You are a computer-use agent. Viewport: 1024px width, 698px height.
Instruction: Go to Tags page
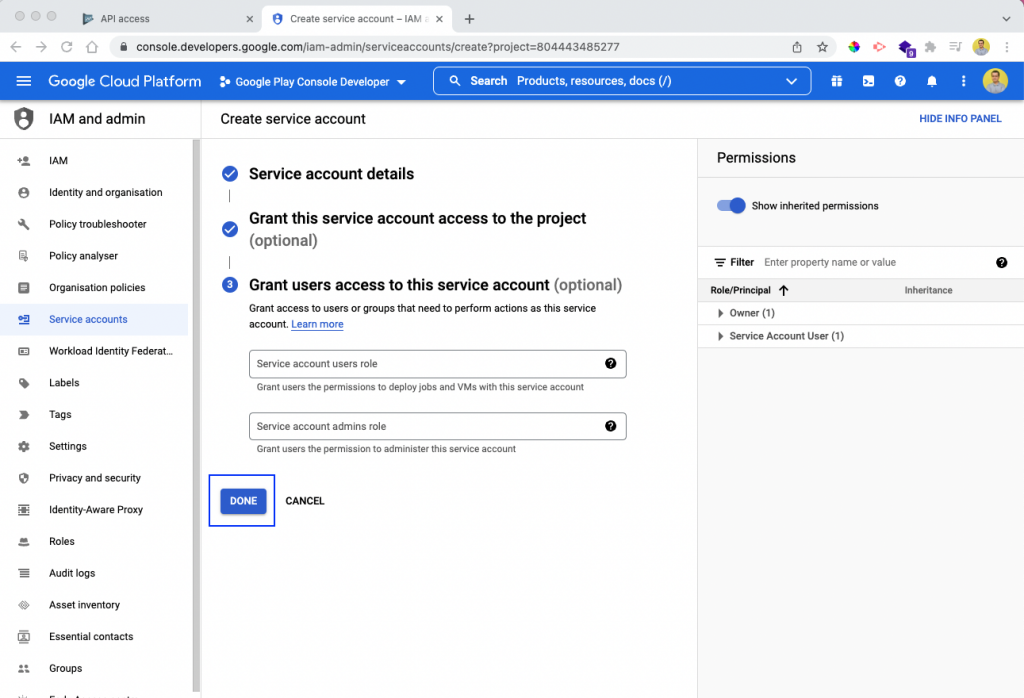(x=94, y=415)
